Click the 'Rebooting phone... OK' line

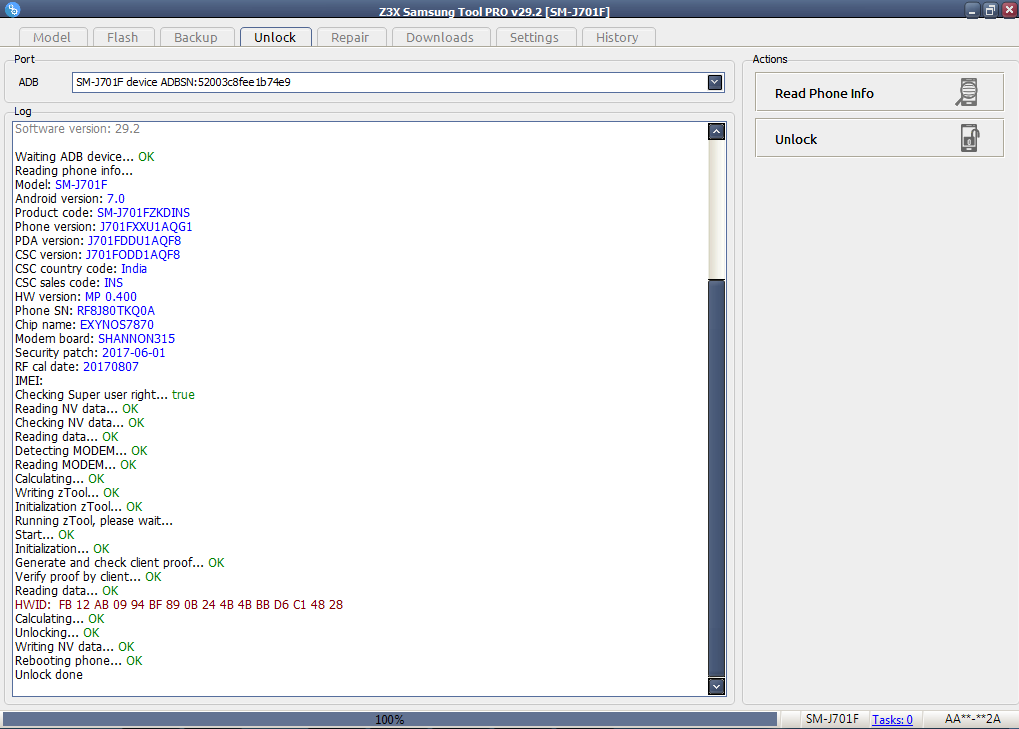coord(79,661)
